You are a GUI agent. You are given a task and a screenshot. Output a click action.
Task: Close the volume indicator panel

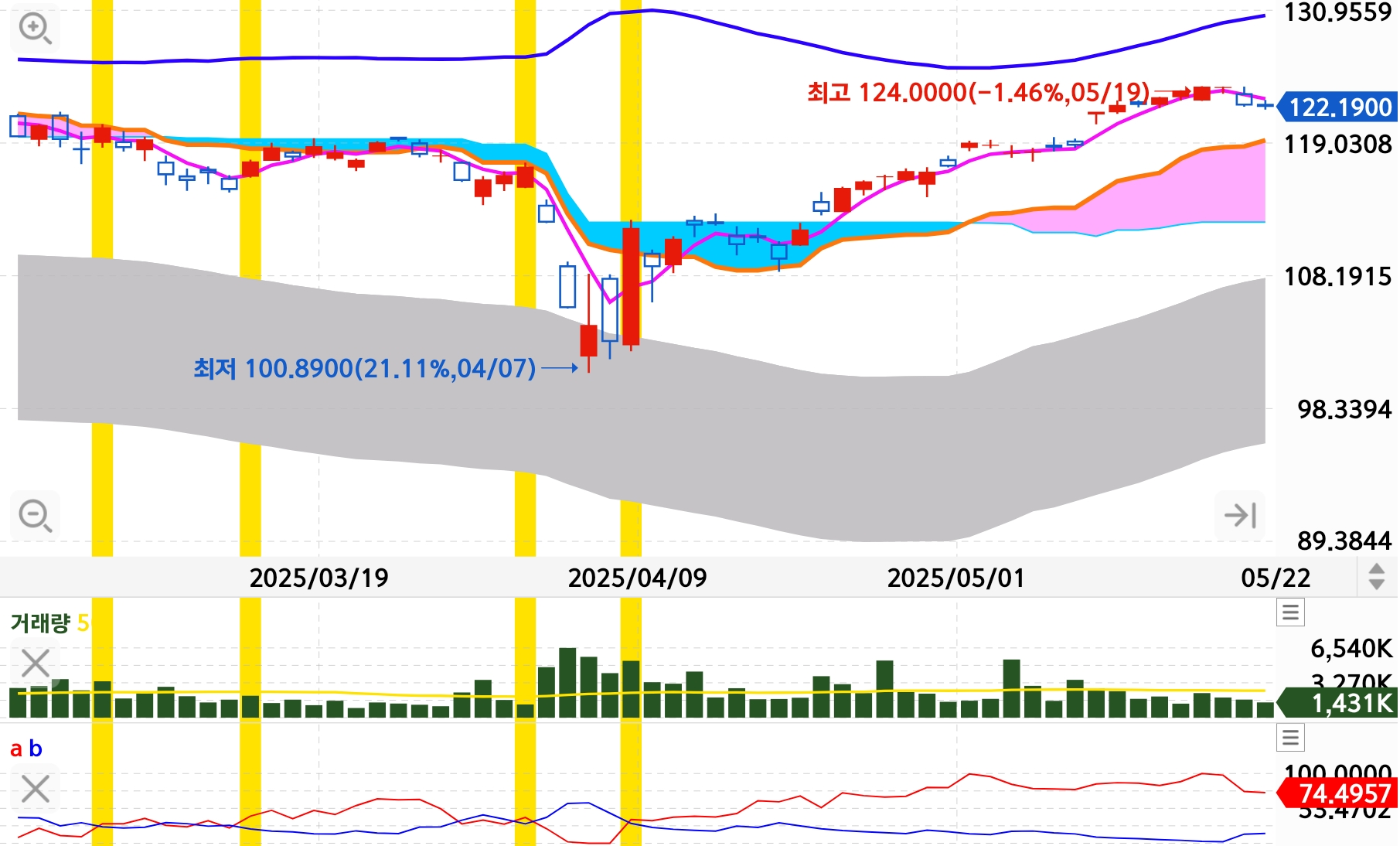click(36, 663)
